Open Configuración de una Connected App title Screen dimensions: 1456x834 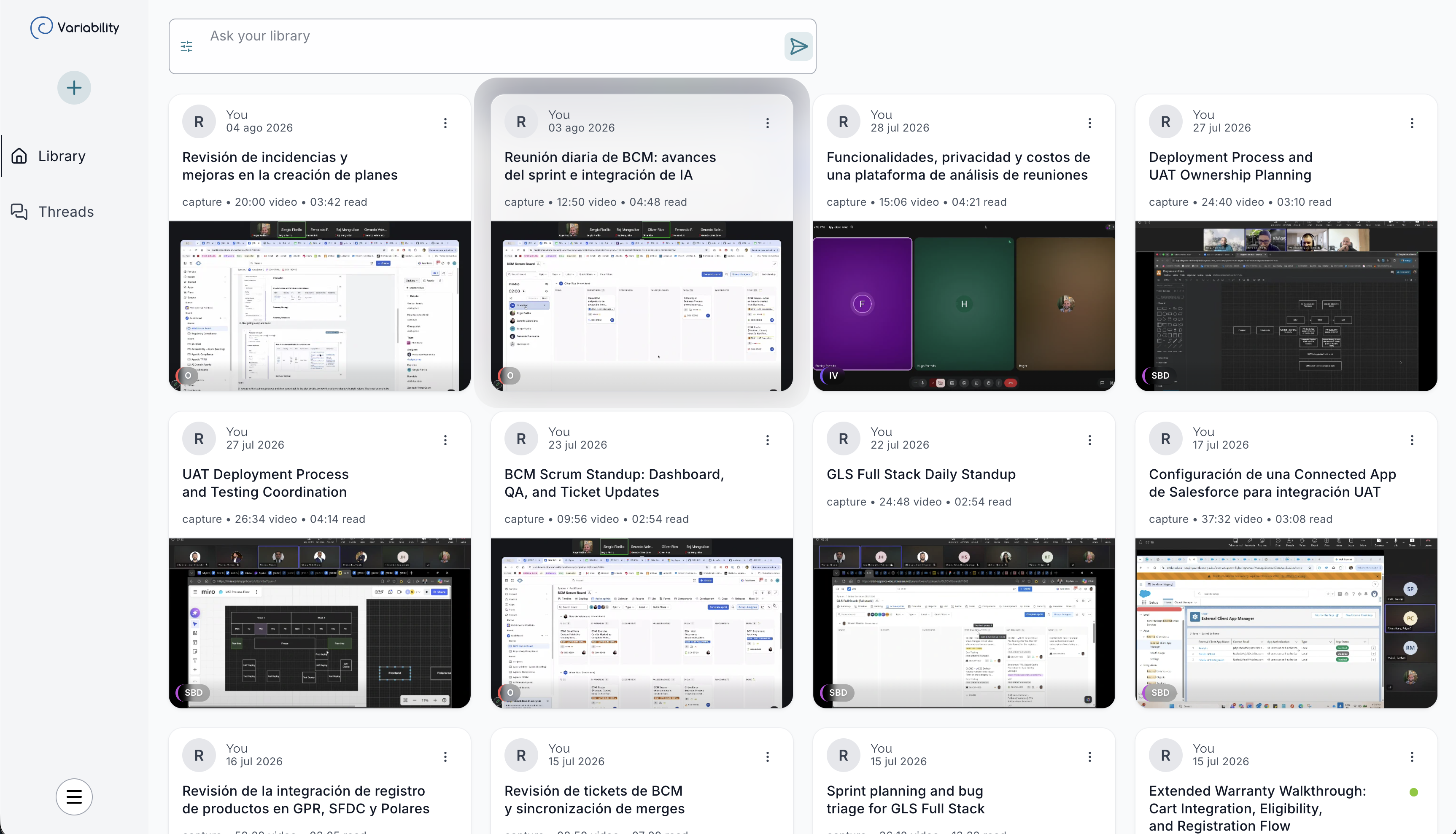tap(1273, 483)
